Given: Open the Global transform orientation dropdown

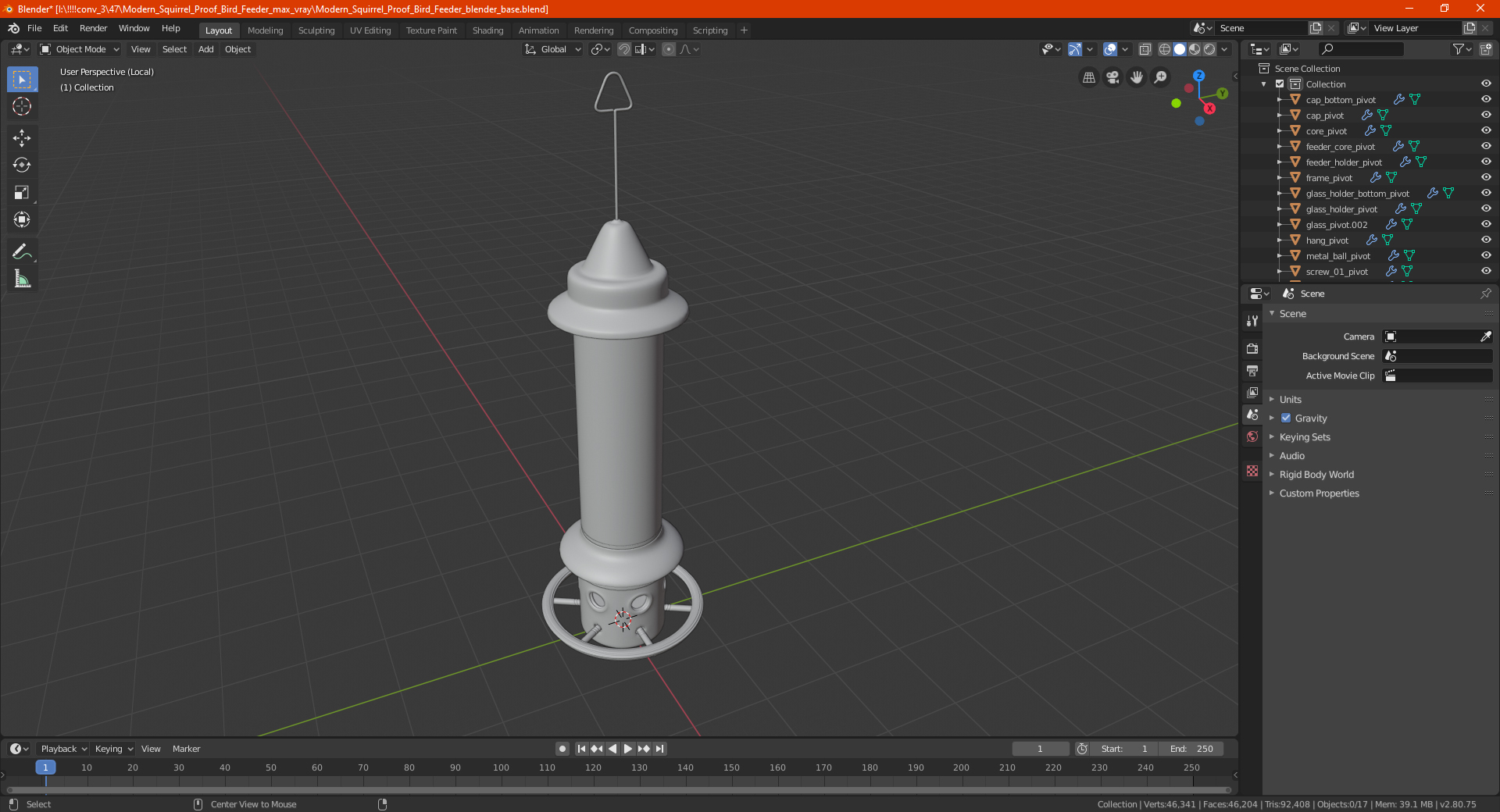Looking at the screenshot, I should 553,49.
